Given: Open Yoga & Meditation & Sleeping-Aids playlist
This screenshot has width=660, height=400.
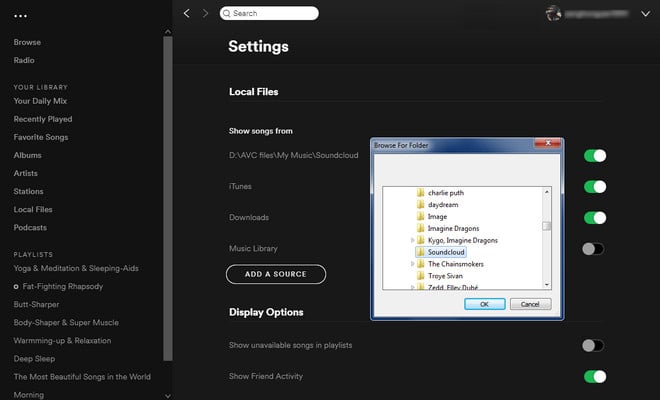Looking at the screenshot, I should click(76, 268).
